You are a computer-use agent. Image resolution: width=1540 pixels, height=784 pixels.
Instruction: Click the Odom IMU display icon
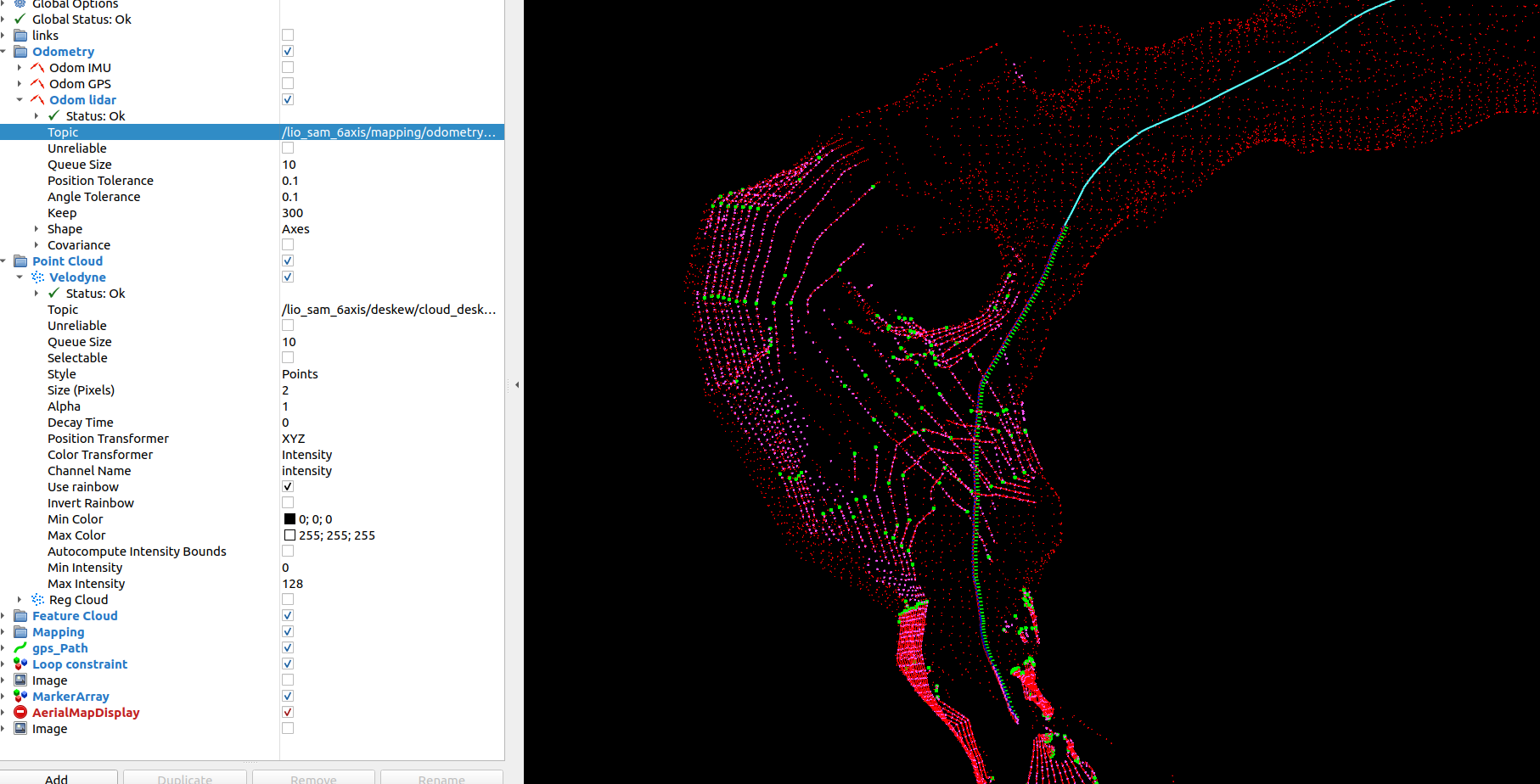(37, 67)
